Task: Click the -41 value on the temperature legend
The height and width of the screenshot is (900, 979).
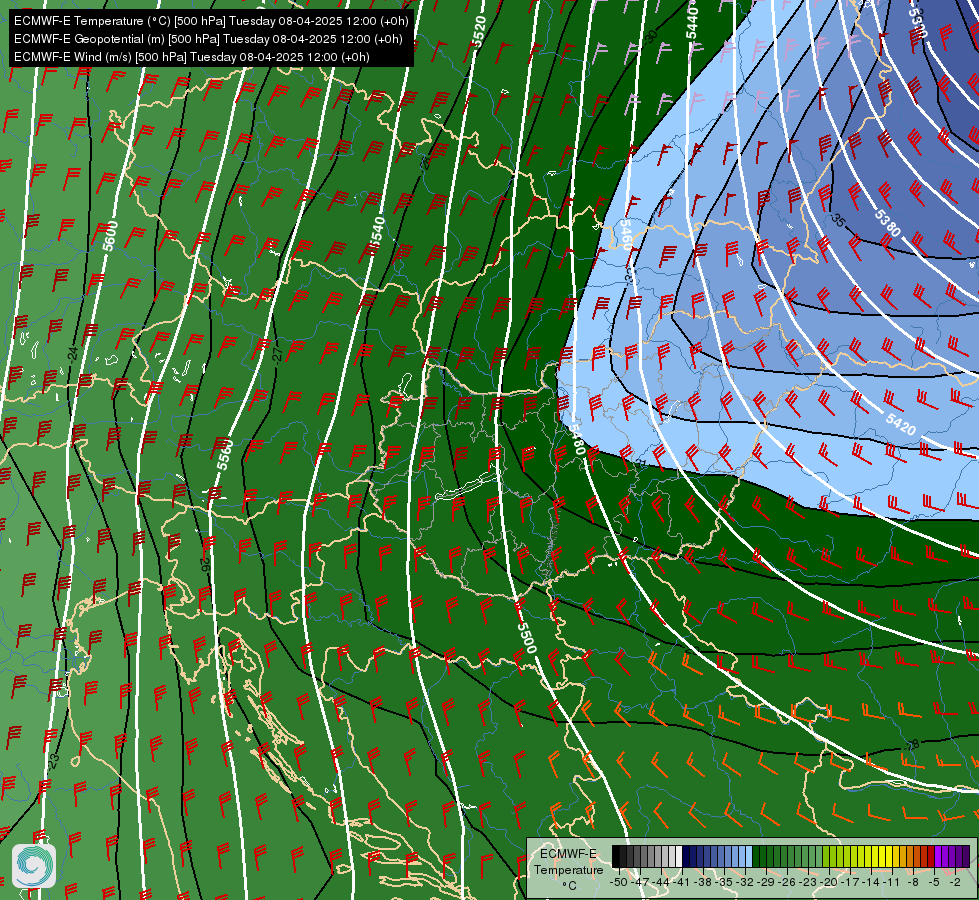Action: 681,882
